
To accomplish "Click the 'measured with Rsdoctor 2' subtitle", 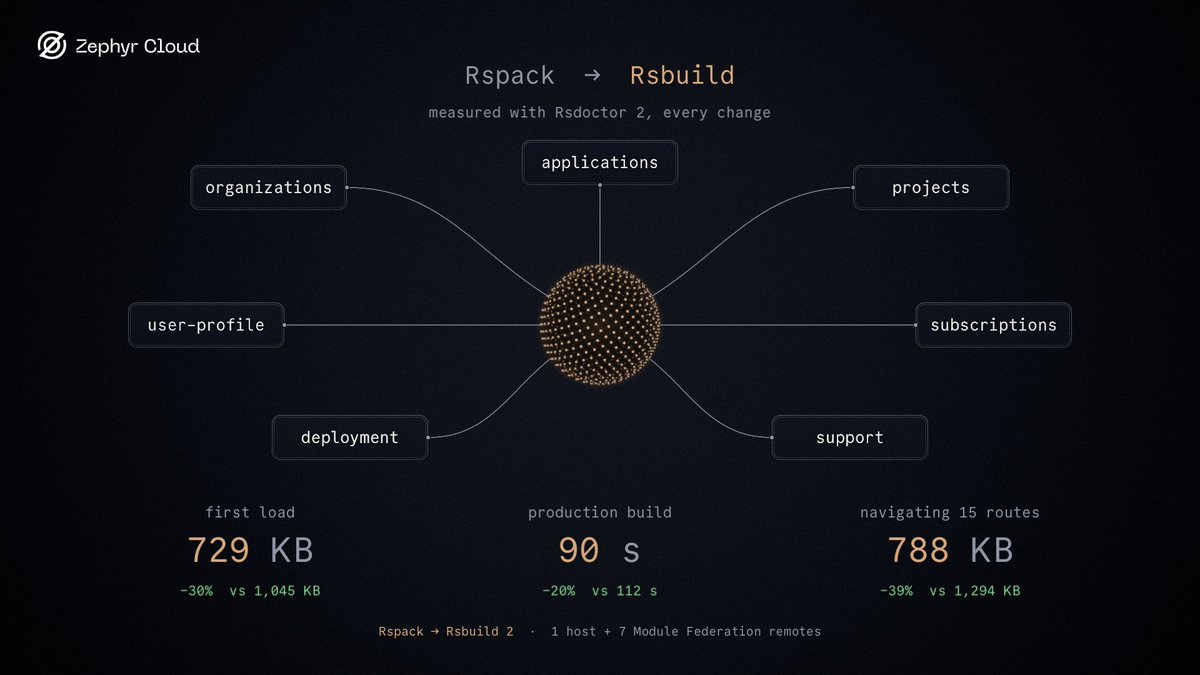I will [x=600, y=113].
